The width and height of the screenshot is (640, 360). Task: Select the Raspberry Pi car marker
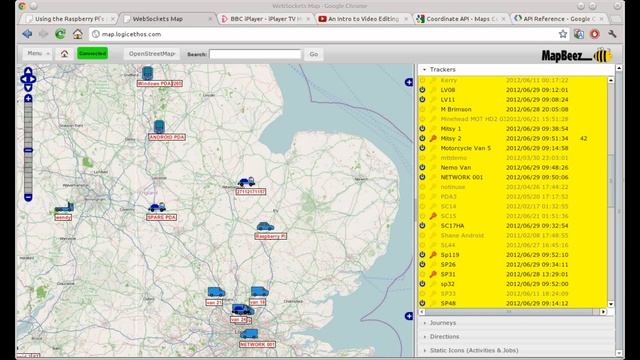265,226
